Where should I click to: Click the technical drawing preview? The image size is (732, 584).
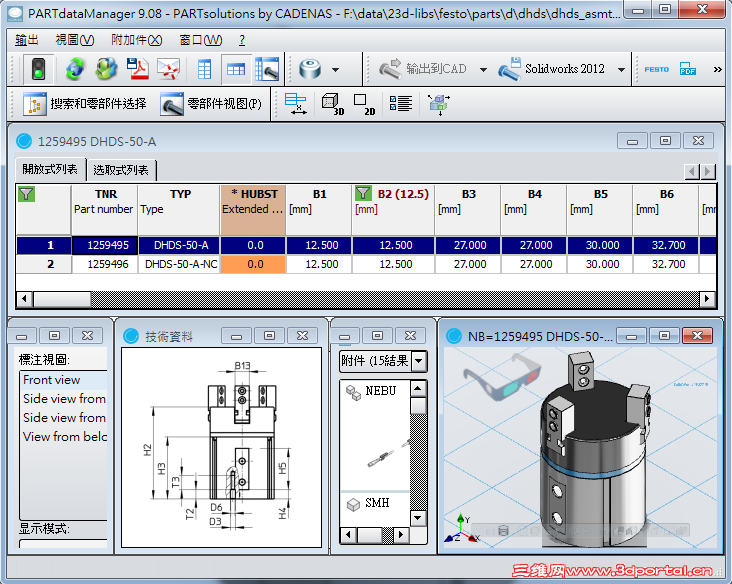(221, 447)
